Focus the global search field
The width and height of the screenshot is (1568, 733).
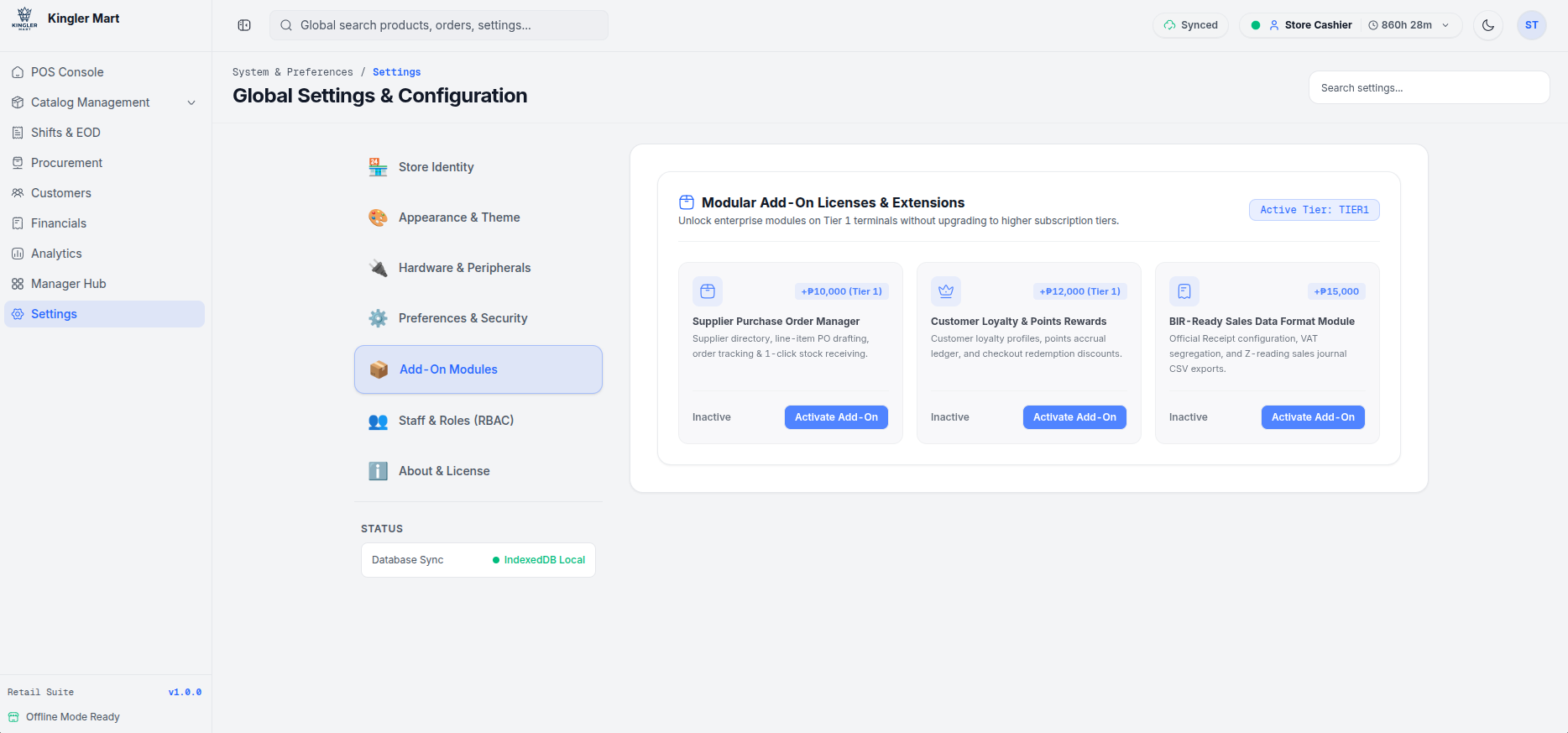click(x=439, y=25)
